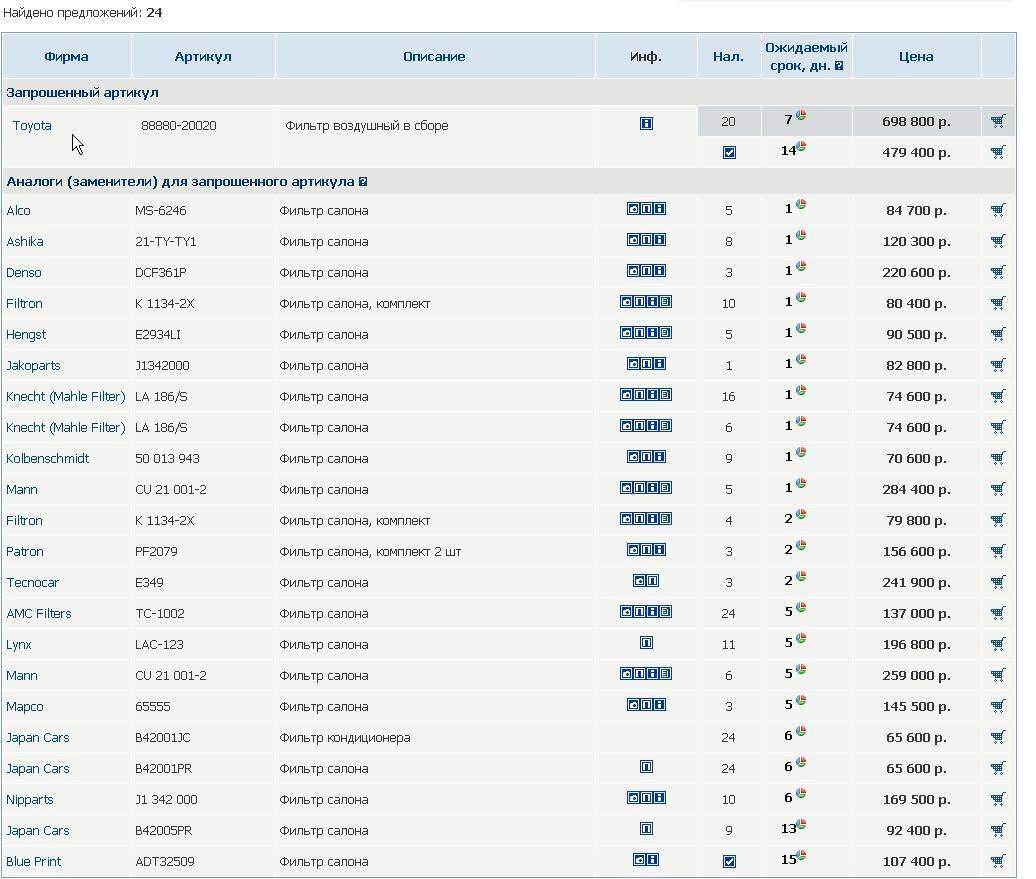1036x879 pixels.
Task: View delivery statistics chart for Hengst row
Action: pyautogui.click(x=801, y=329)
